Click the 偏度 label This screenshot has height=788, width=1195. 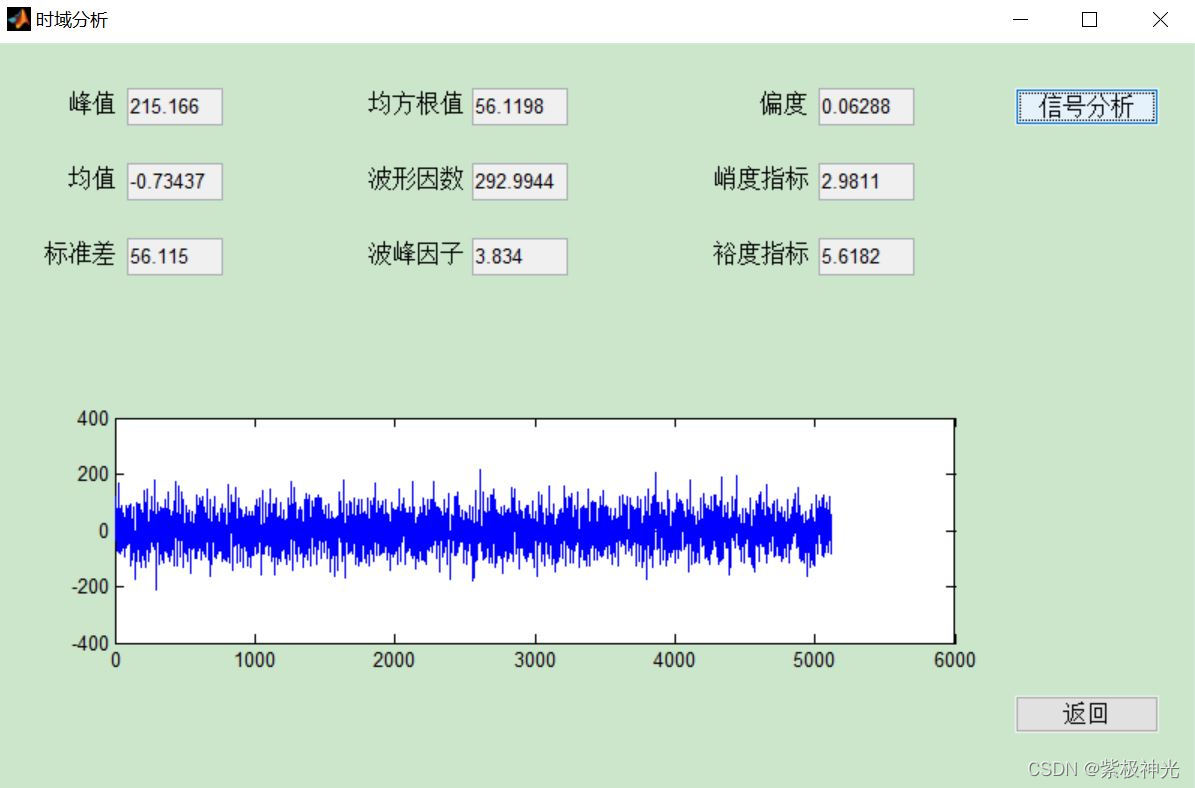tap(783, 103)
